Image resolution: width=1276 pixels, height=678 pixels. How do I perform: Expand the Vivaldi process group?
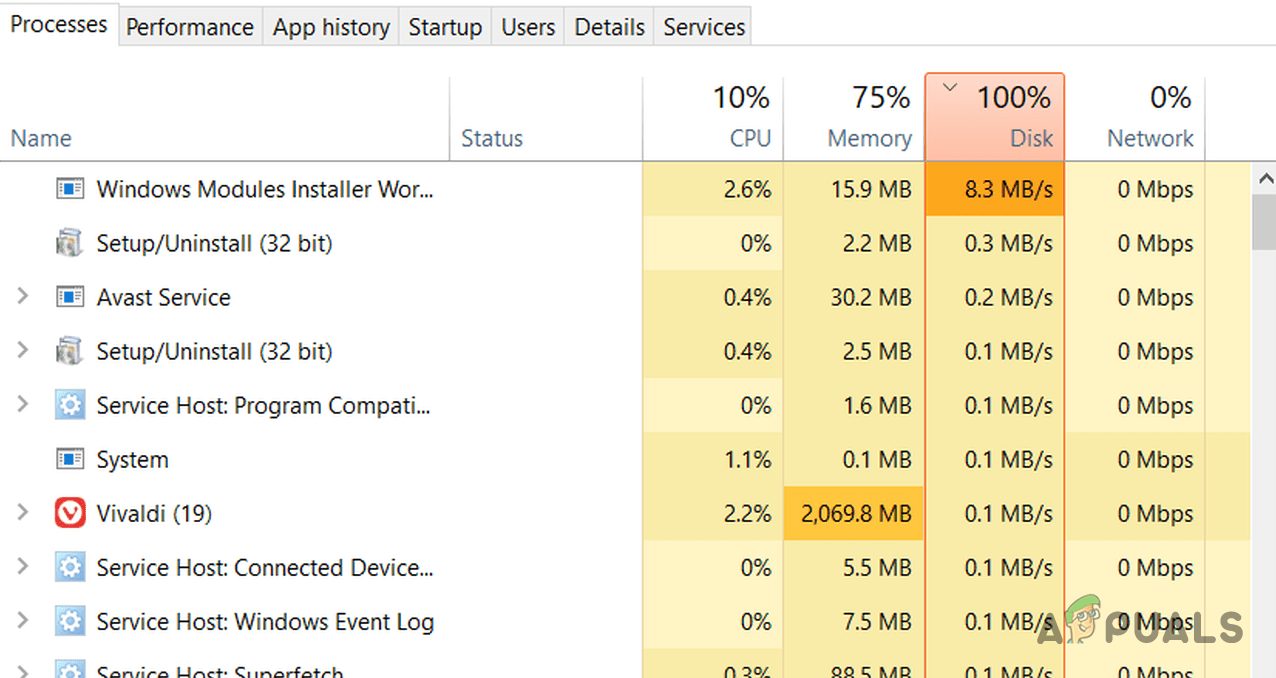(x=22, y=513)
